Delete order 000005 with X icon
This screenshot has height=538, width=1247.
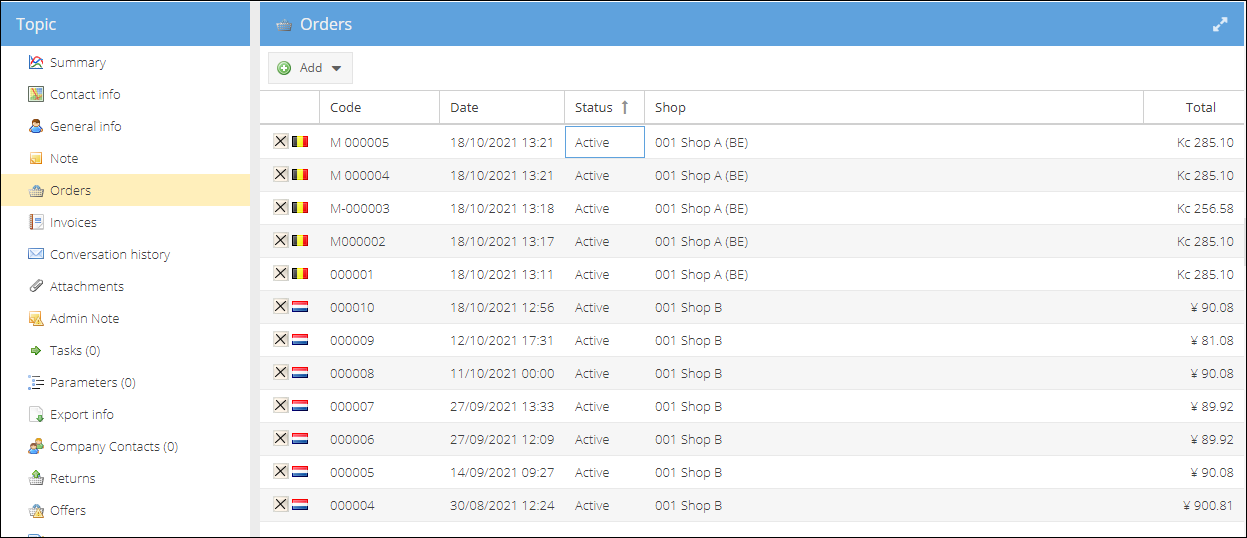(280, 472)
